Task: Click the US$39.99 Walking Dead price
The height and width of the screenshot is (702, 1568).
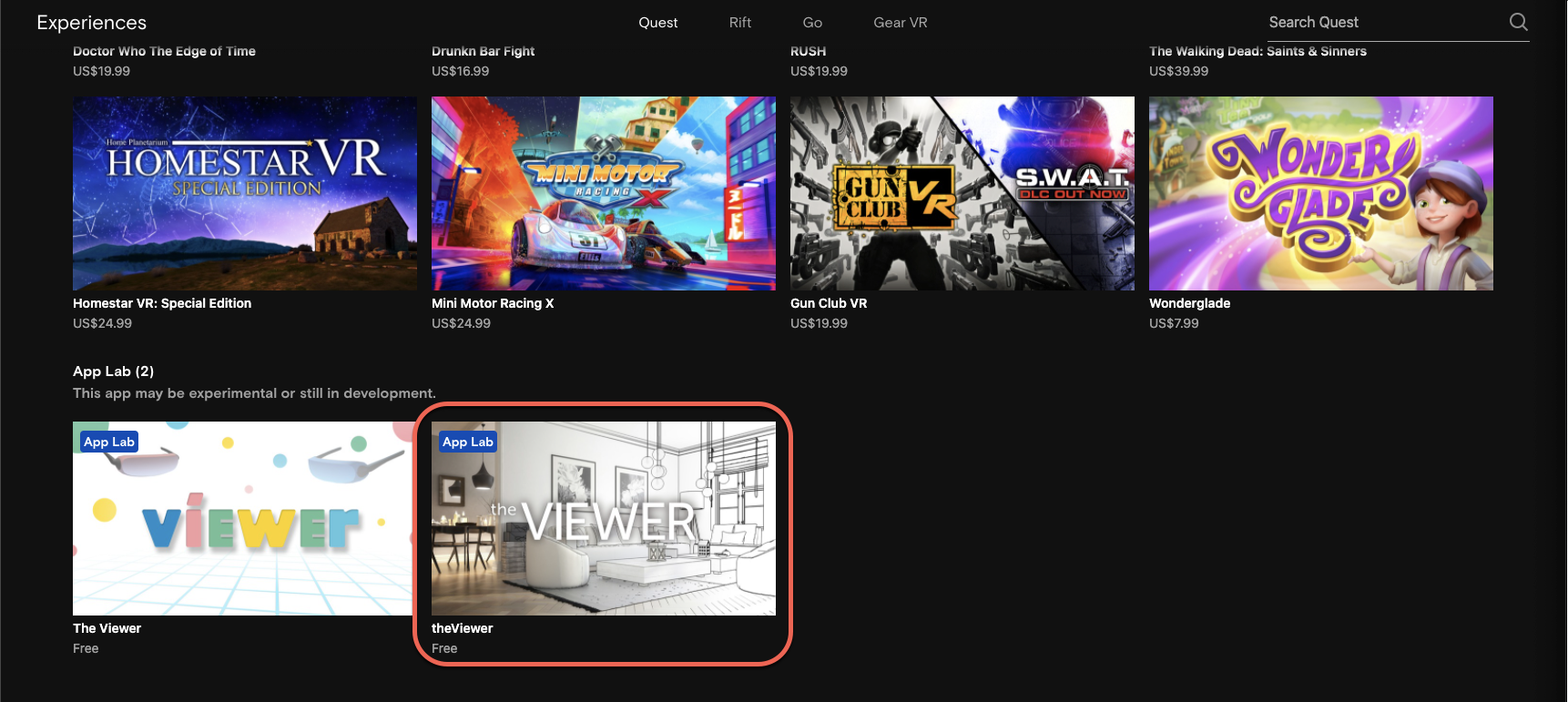Action: pos(1178,71)
